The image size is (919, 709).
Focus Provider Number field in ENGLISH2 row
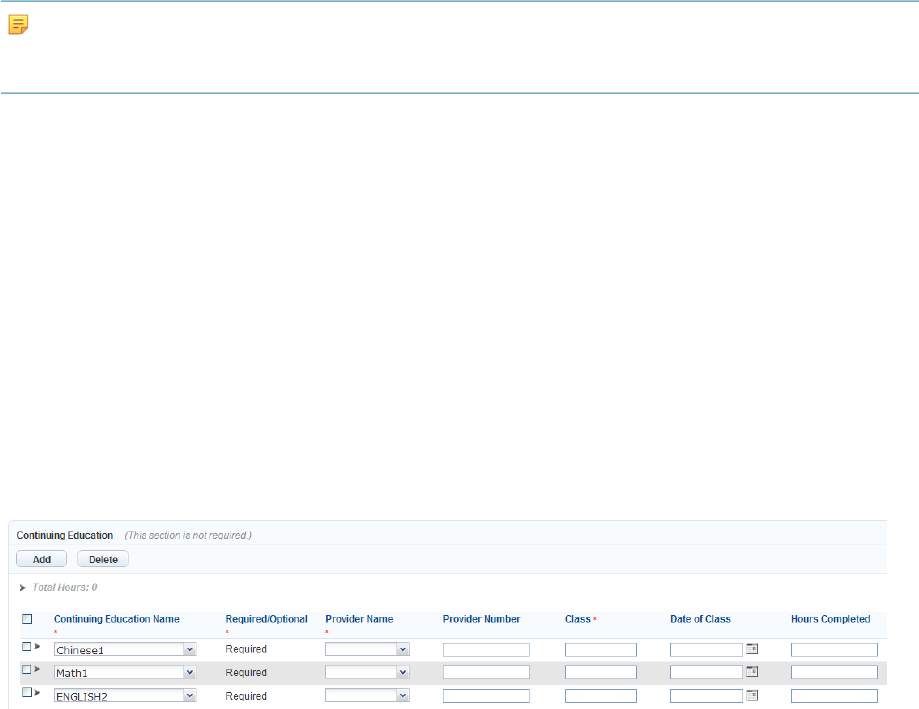[486, 696]
